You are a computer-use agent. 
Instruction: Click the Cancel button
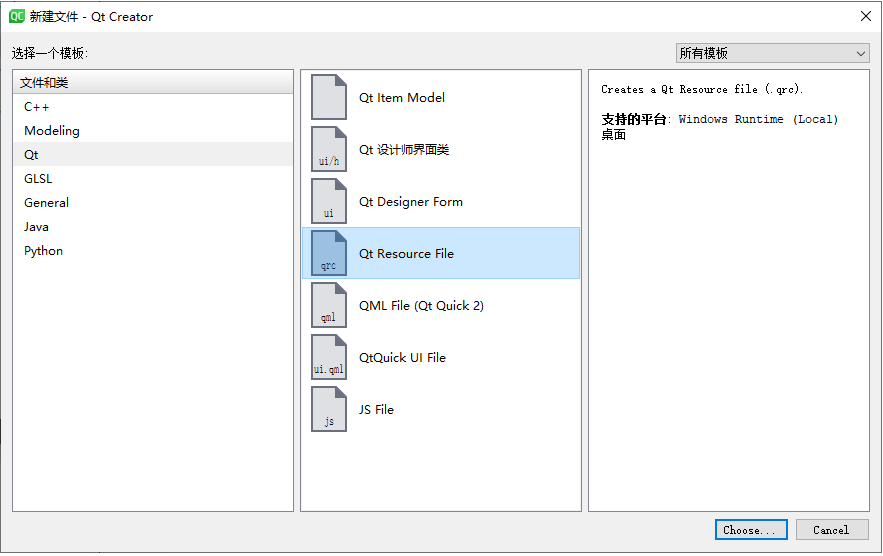831,530
